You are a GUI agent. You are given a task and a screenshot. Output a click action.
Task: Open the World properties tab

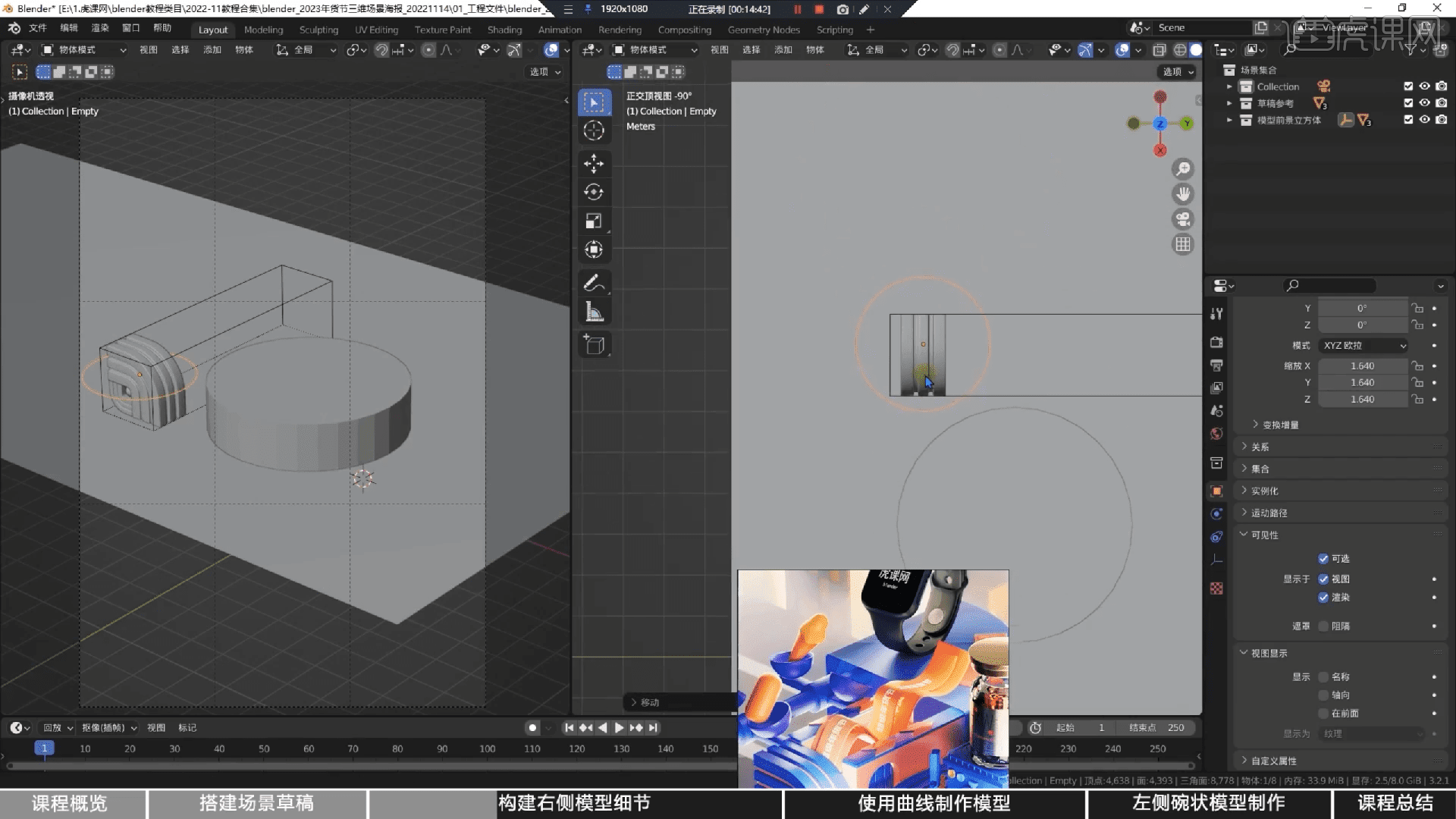(x=1217, y=433)
